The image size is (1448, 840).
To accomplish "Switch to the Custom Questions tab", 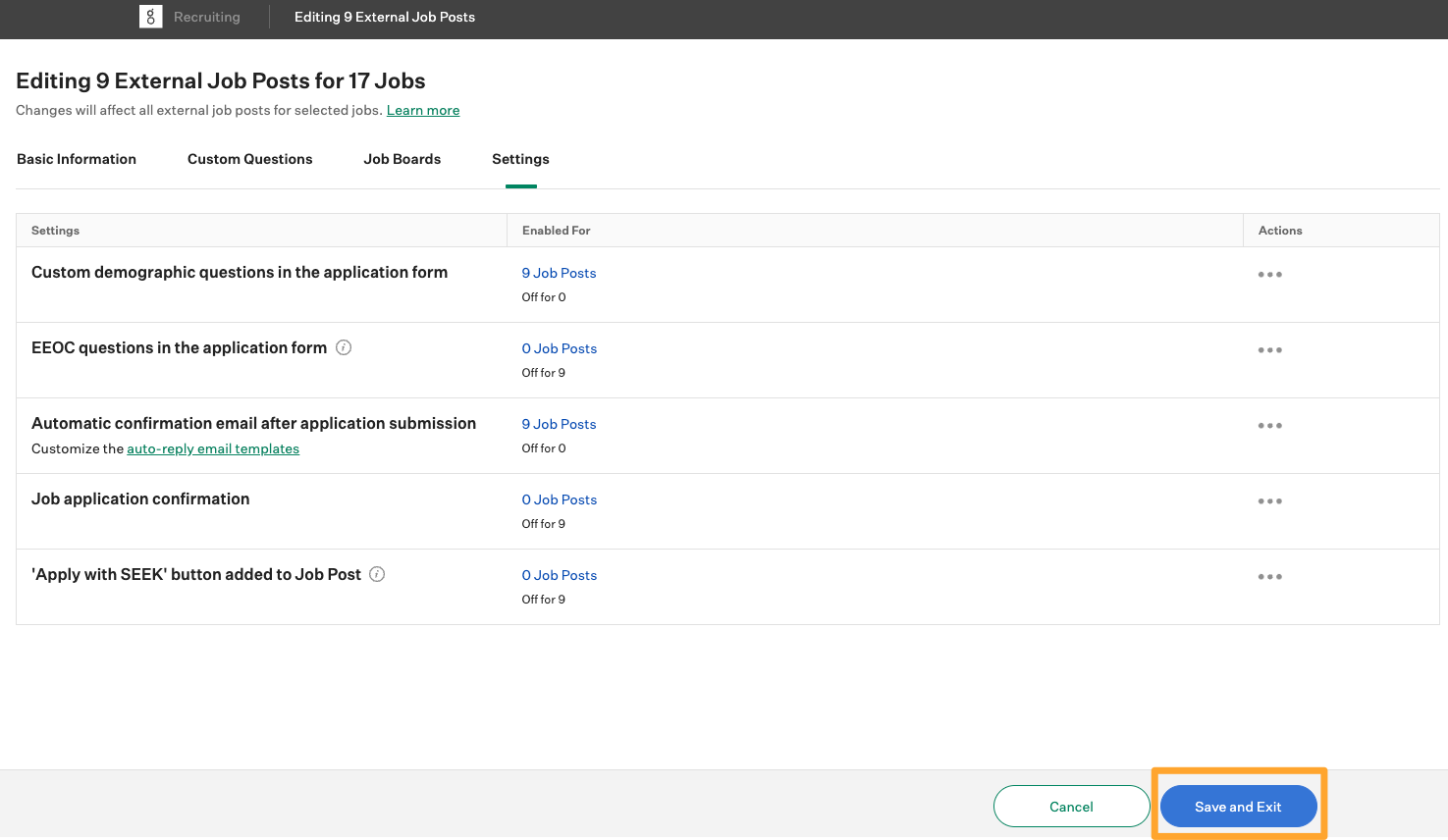I will coord(249,159).
